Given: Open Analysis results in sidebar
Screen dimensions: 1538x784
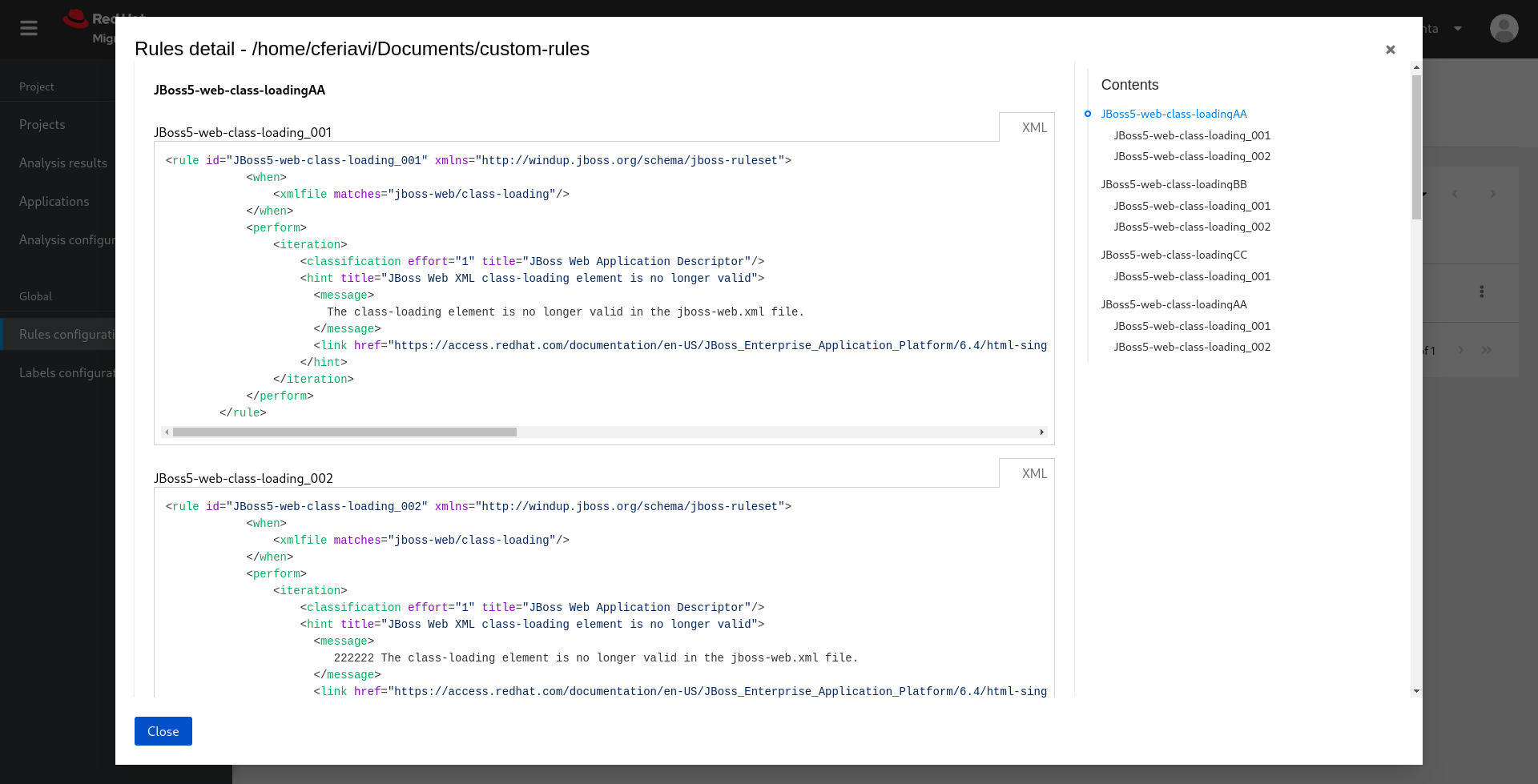Looking at the screenshot, I should tap(63, 163).
